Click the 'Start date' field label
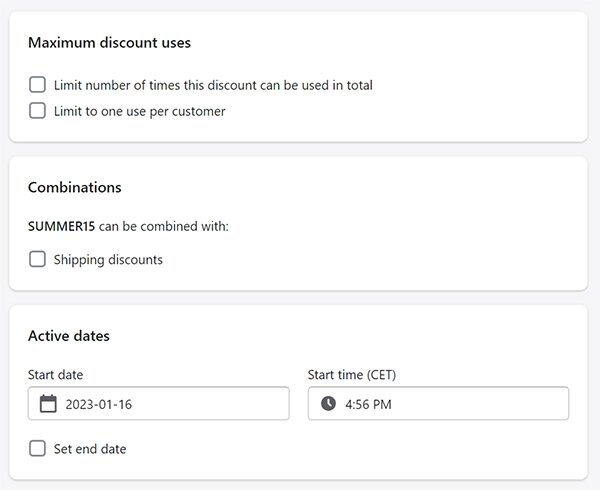 tap(55, 374)
